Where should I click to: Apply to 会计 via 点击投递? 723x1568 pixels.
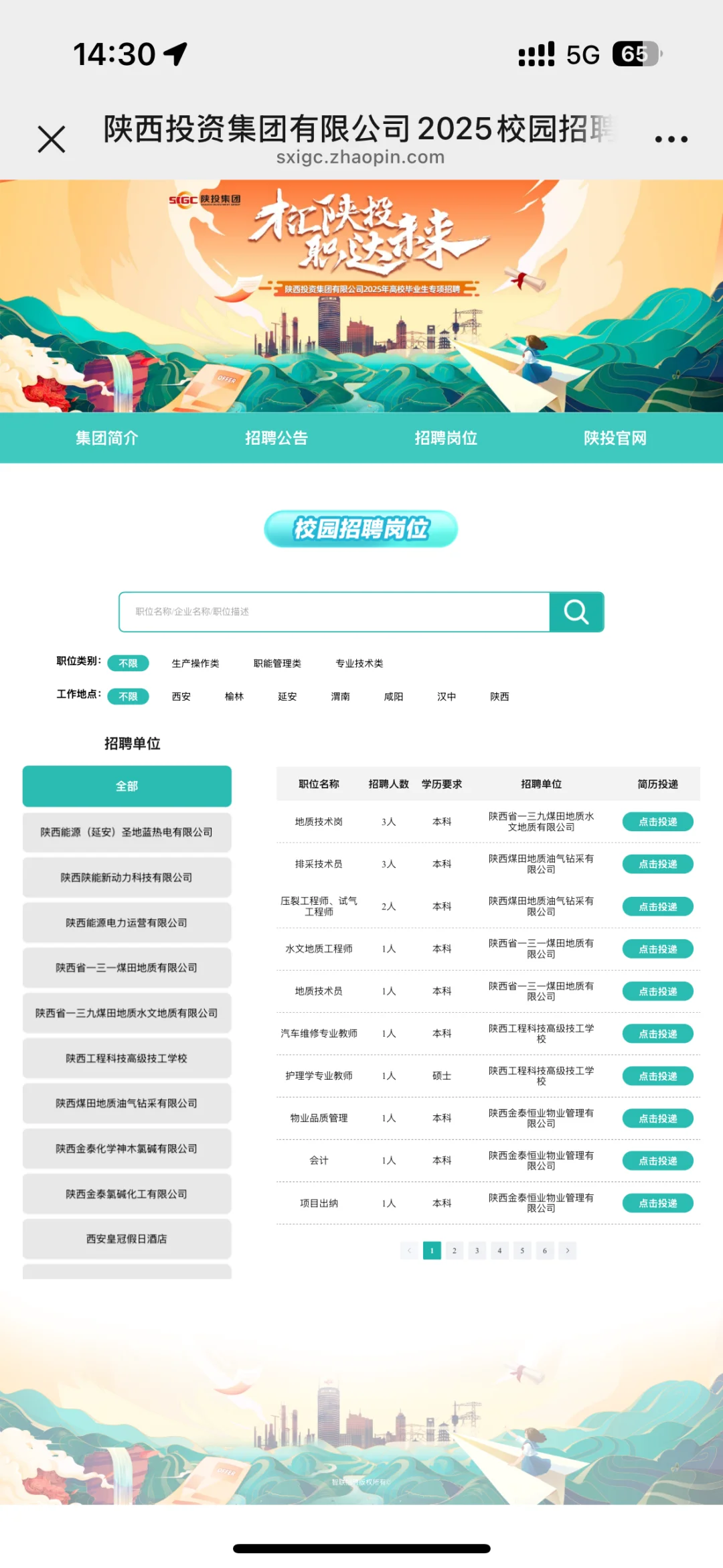658,1161
